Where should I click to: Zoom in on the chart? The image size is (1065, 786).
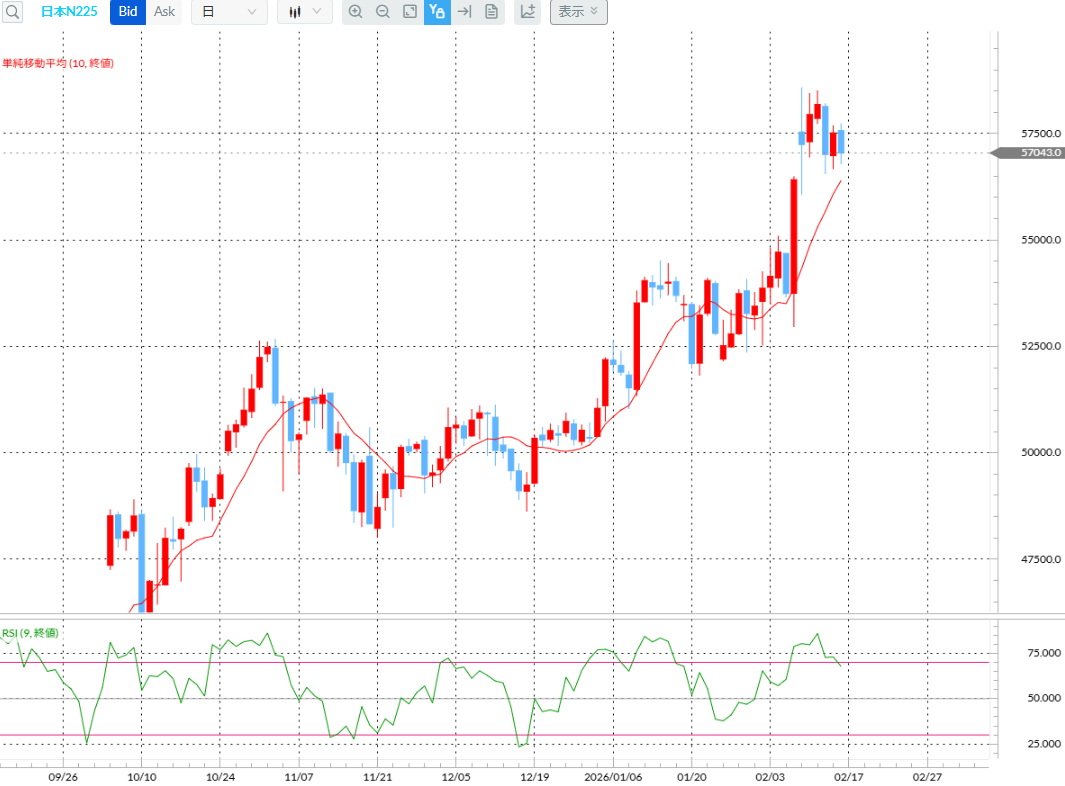(355, 12)
